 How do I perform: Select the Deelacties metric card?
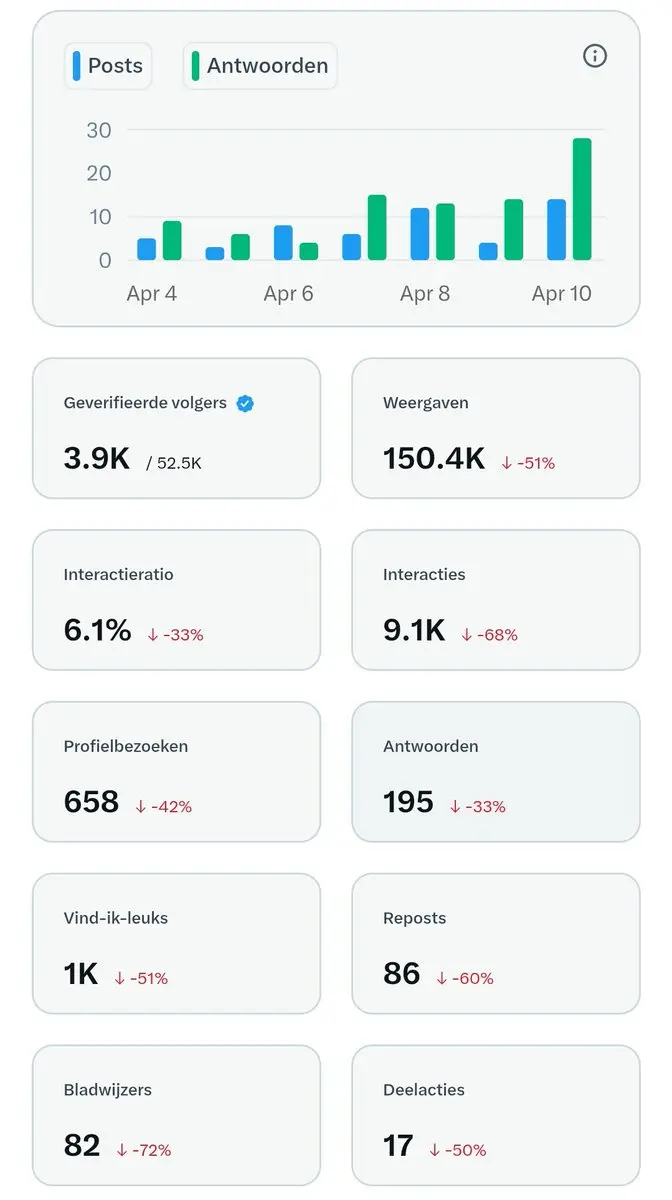[495, 1116]
